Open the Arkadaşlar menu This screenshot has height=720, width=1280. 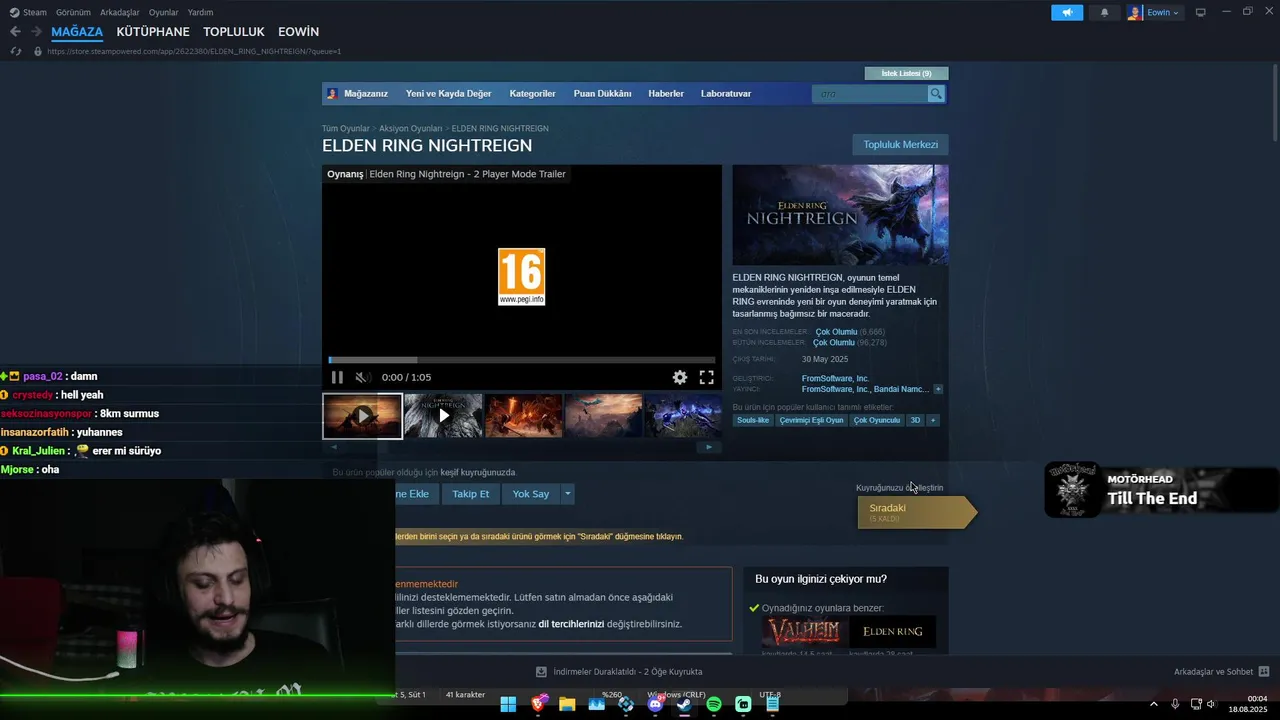[120, 12]
